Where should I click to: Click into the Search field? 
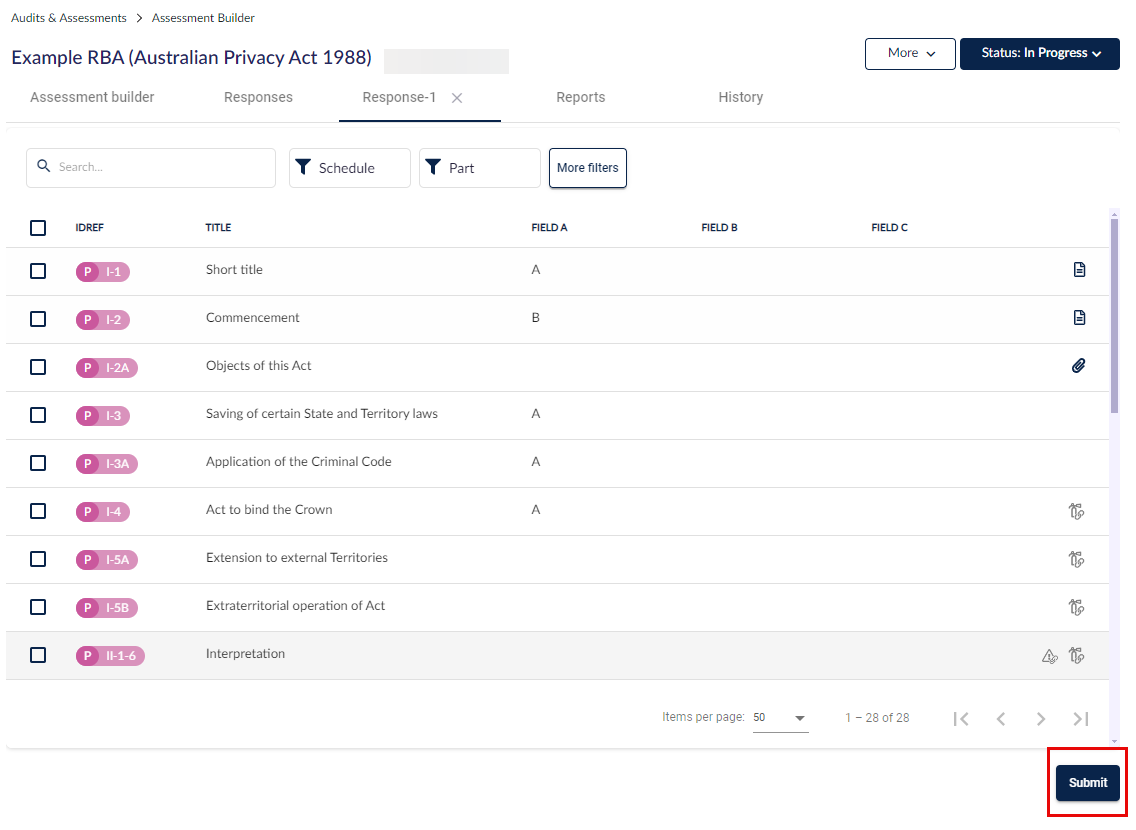pyautogui.click(x=151, y=168)
